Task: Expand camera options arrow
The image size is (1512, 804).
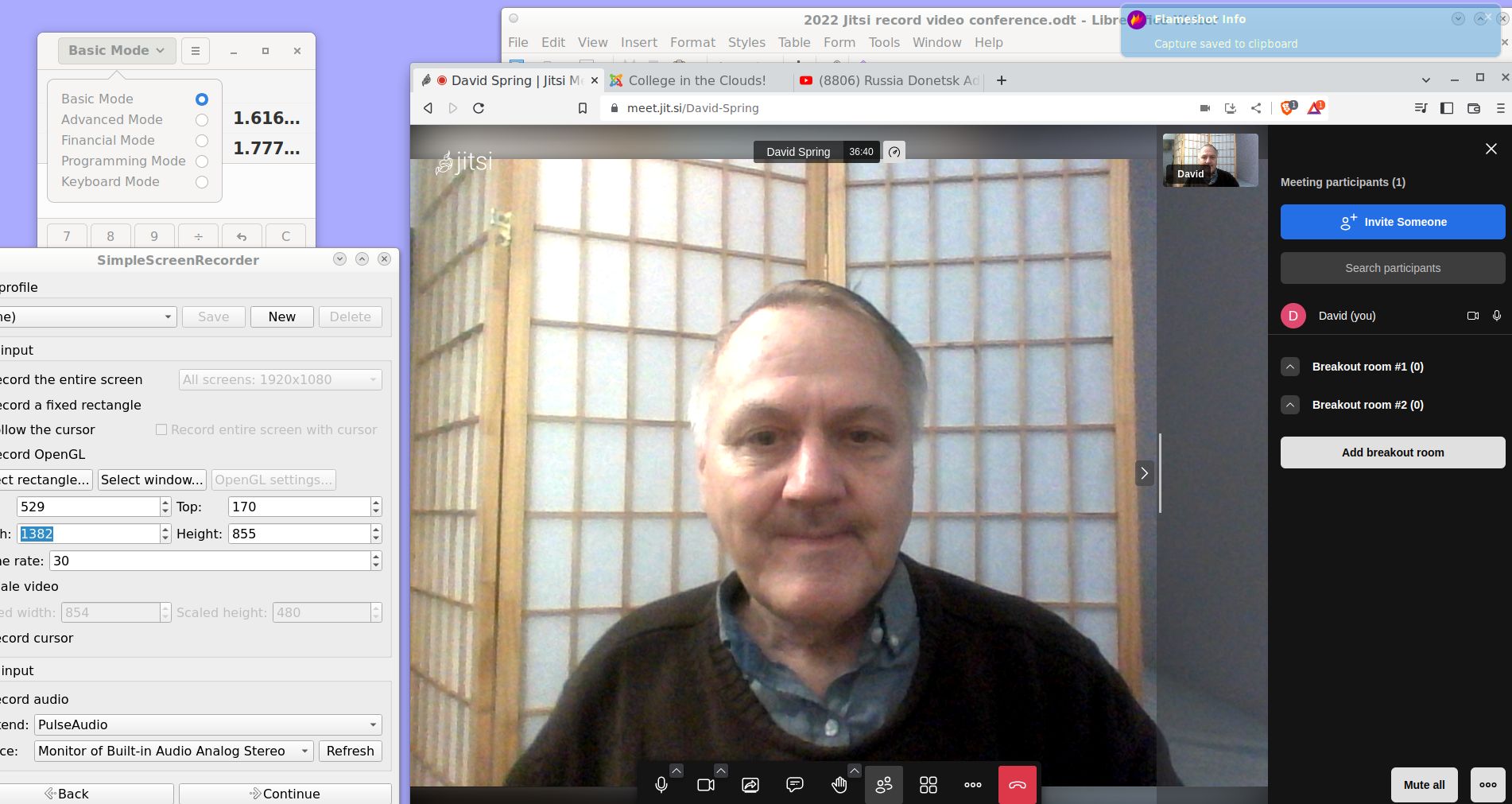Action: (x=721, y=770)
